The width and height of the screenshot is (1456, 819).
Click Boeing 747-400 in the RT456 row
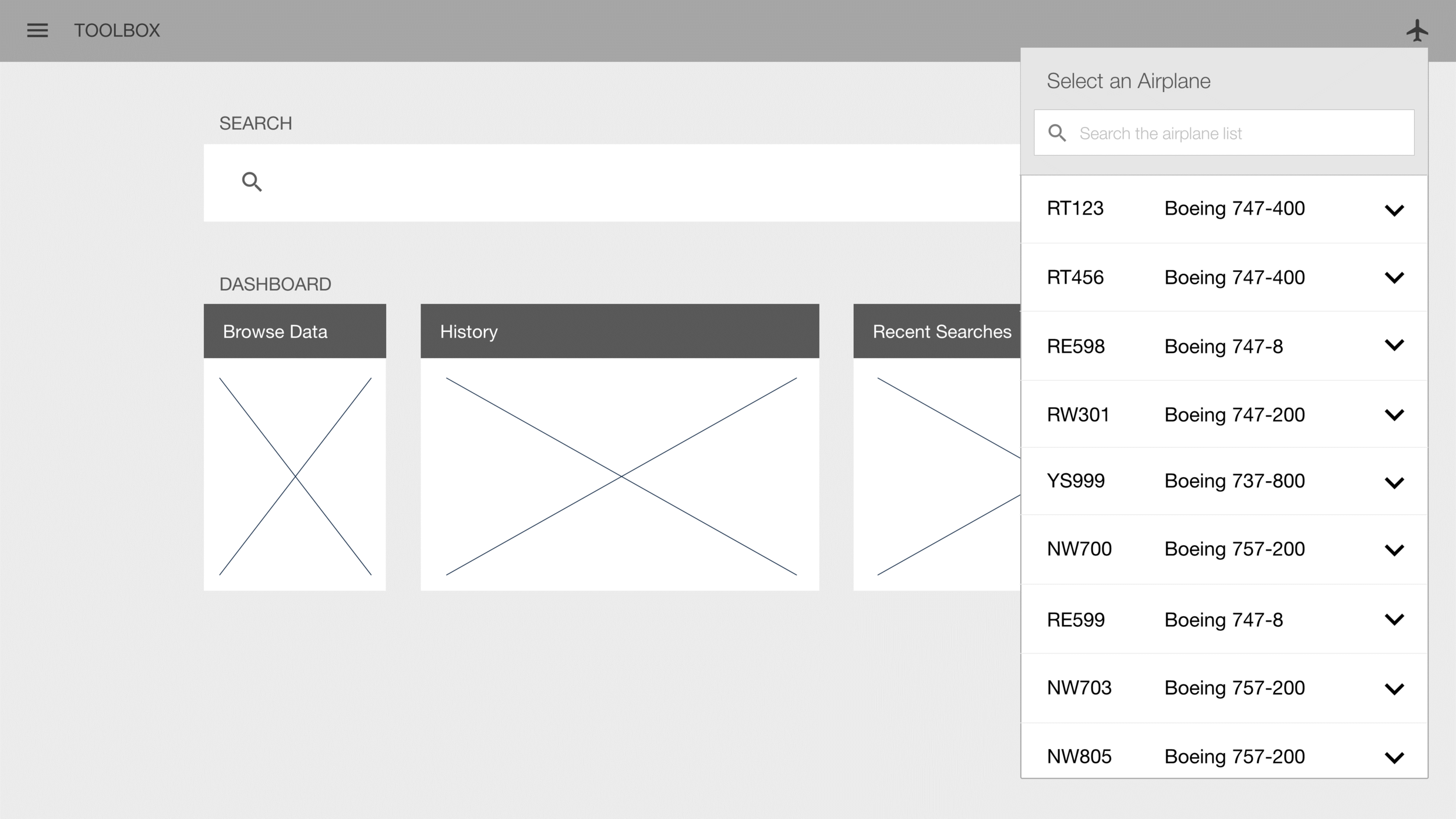tap(1235, 277)
